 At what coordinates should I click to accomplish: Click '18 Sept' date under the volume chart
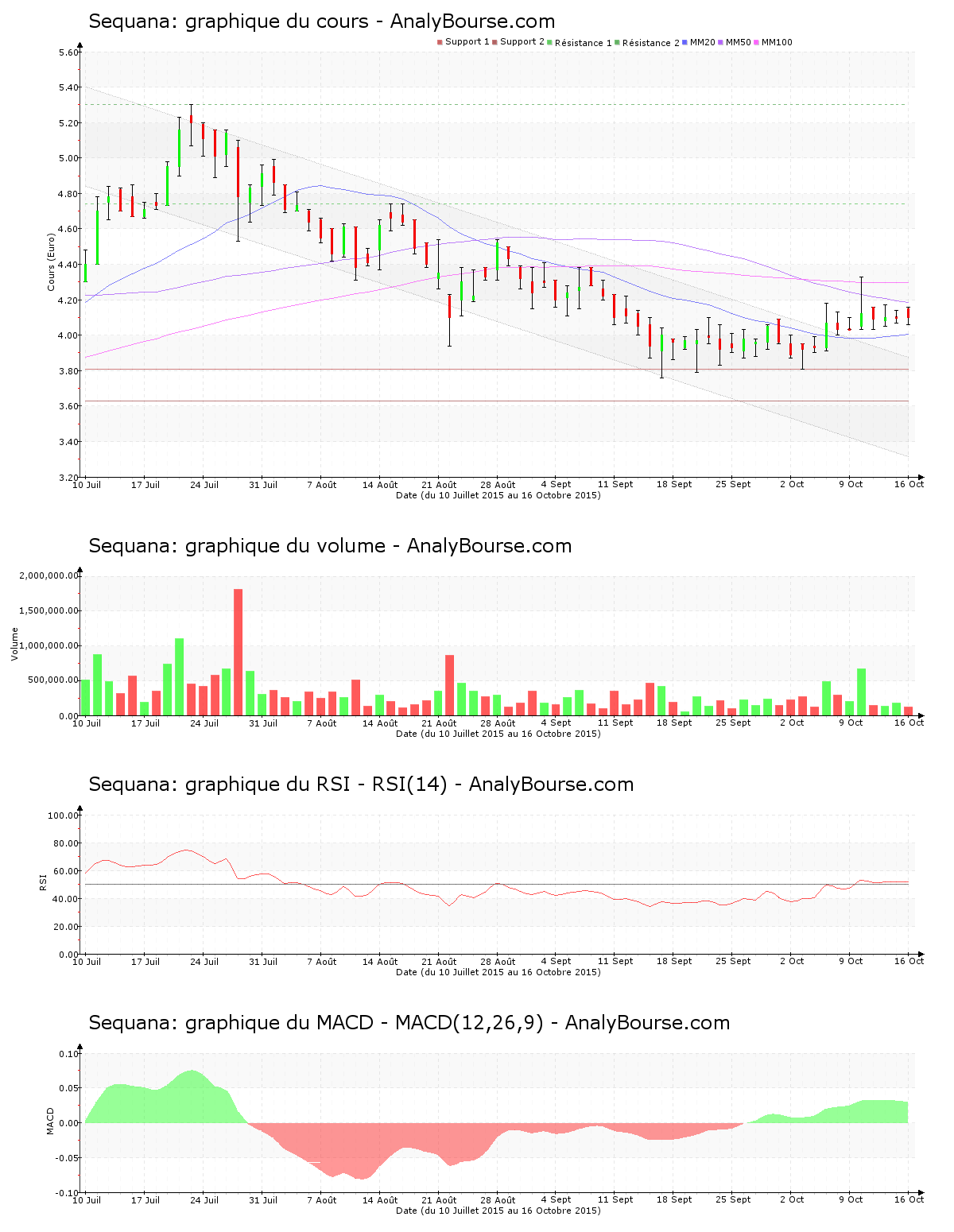(x=674, y=723)
